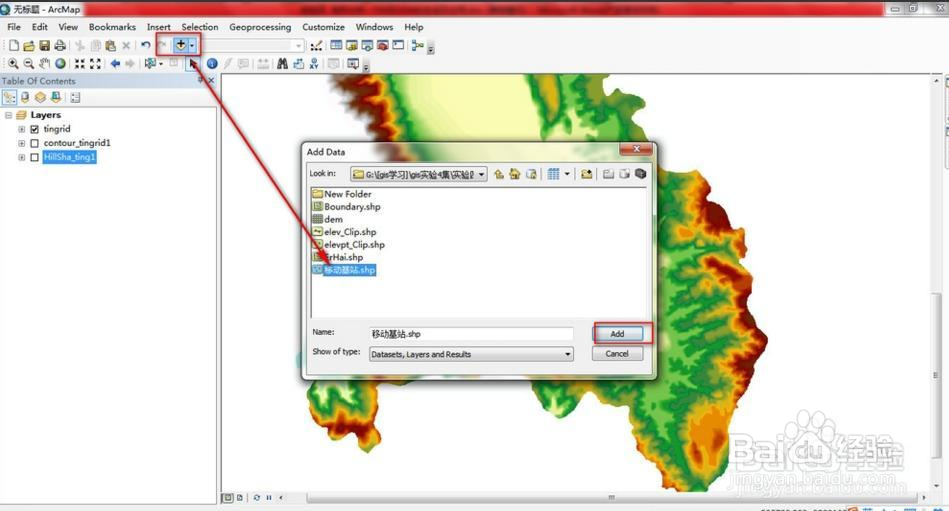The height and width of the screenshot is (511, 949).
Task: Select the Zoom Out tool
Action: point(28,64)
